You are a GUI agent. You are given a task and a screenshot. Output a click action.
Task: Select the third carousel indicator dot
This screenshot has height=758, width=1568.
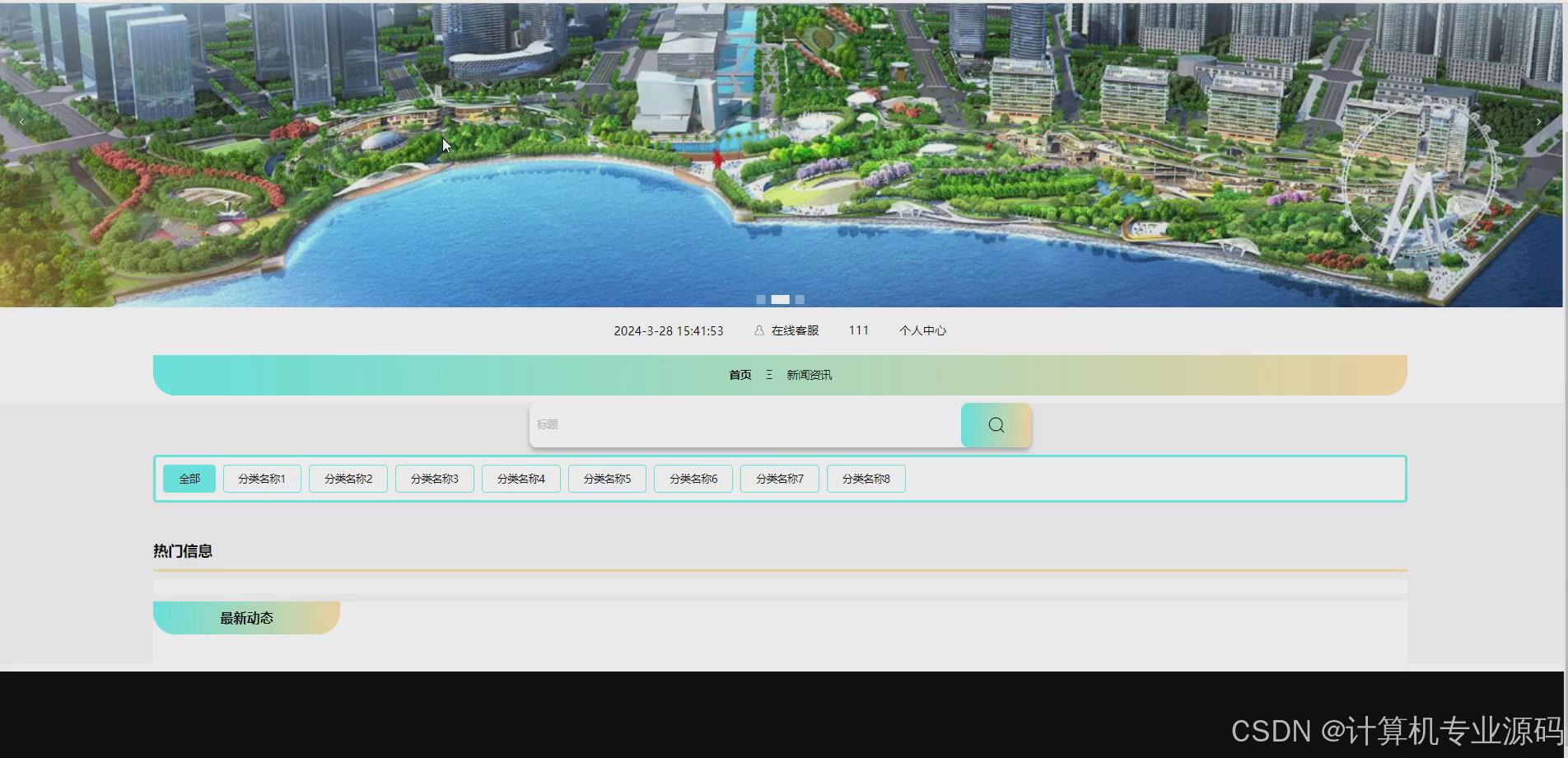tap(798, 299)
